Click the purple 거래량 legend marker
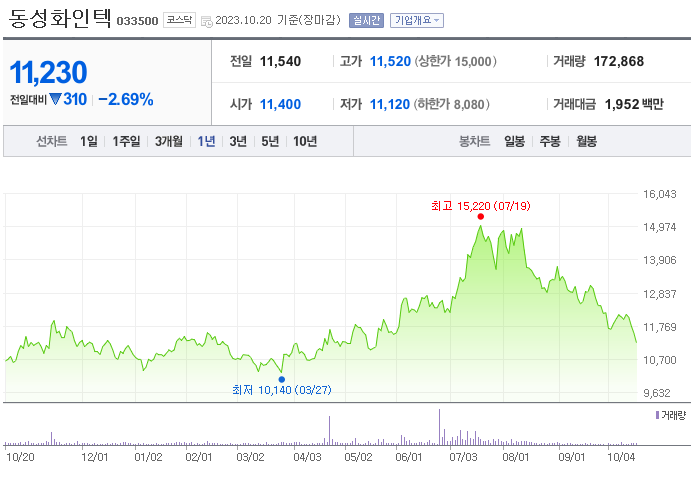This screenshot has height=479, width=691. click(657, 415)
